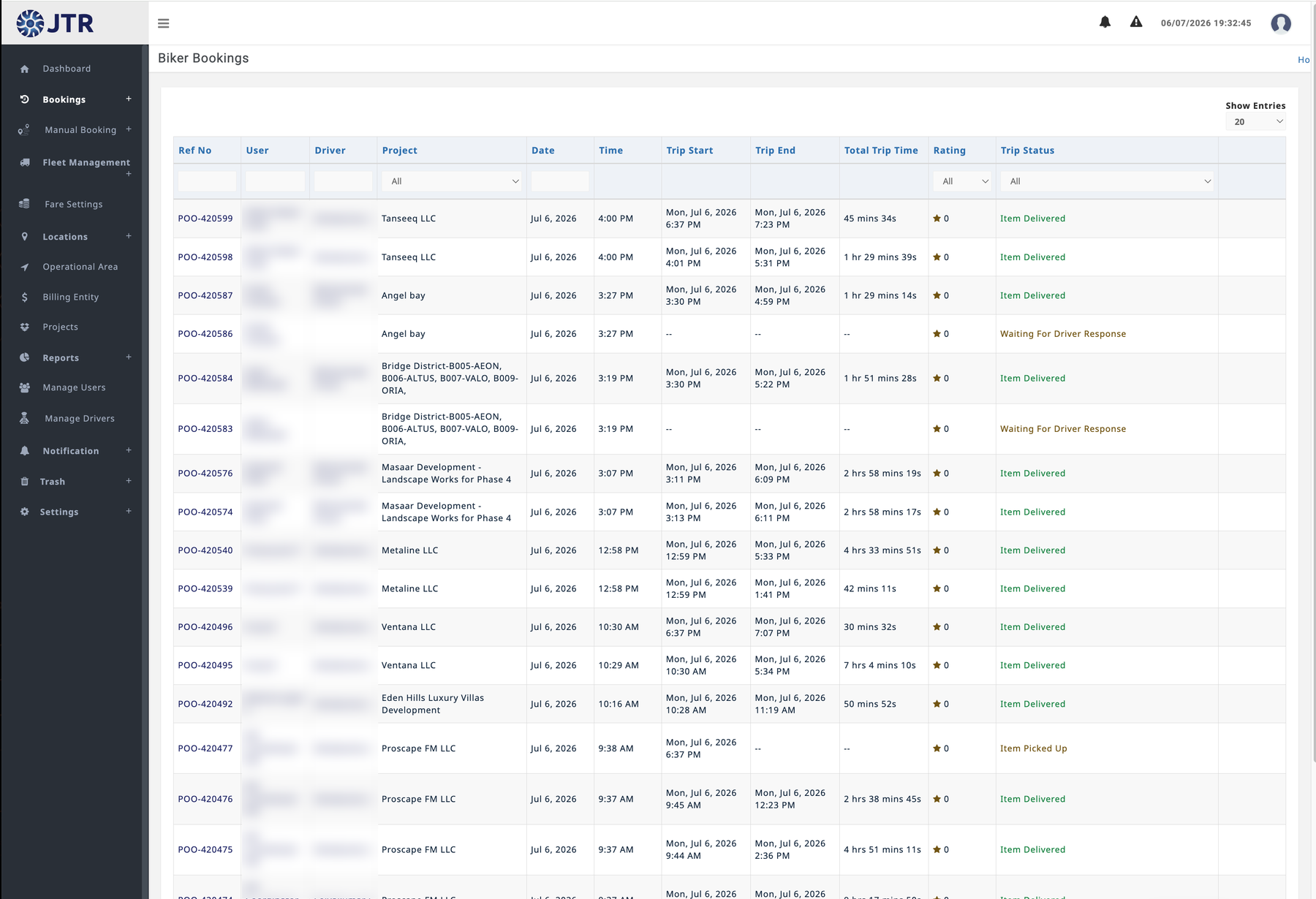Click the Manage Users group icon
The image size is (1316, 899).
point(25,388)
